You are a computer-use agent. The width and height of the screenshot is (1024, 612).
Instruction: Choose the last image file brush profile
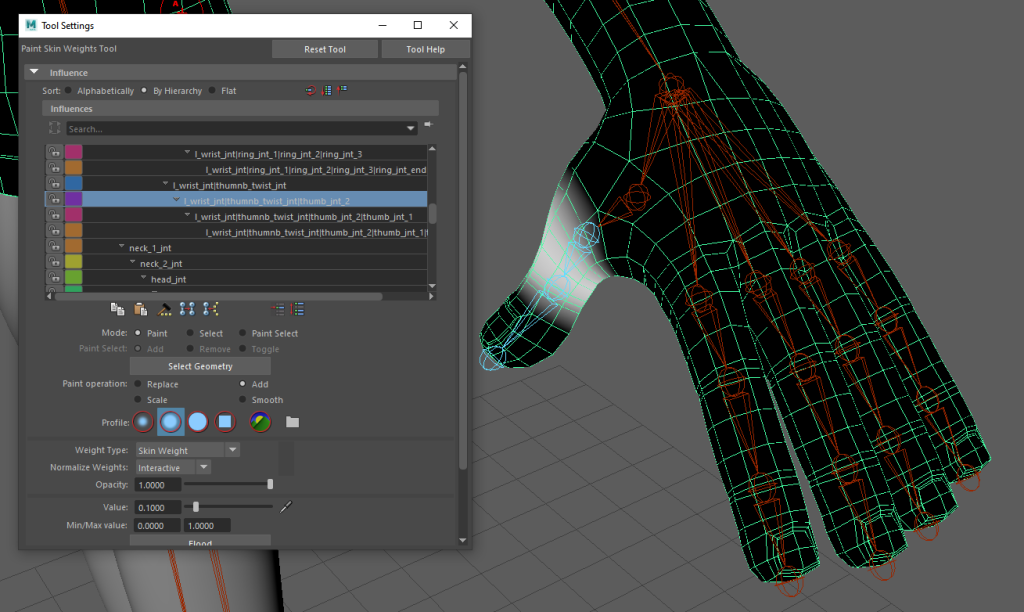point(261,422)
